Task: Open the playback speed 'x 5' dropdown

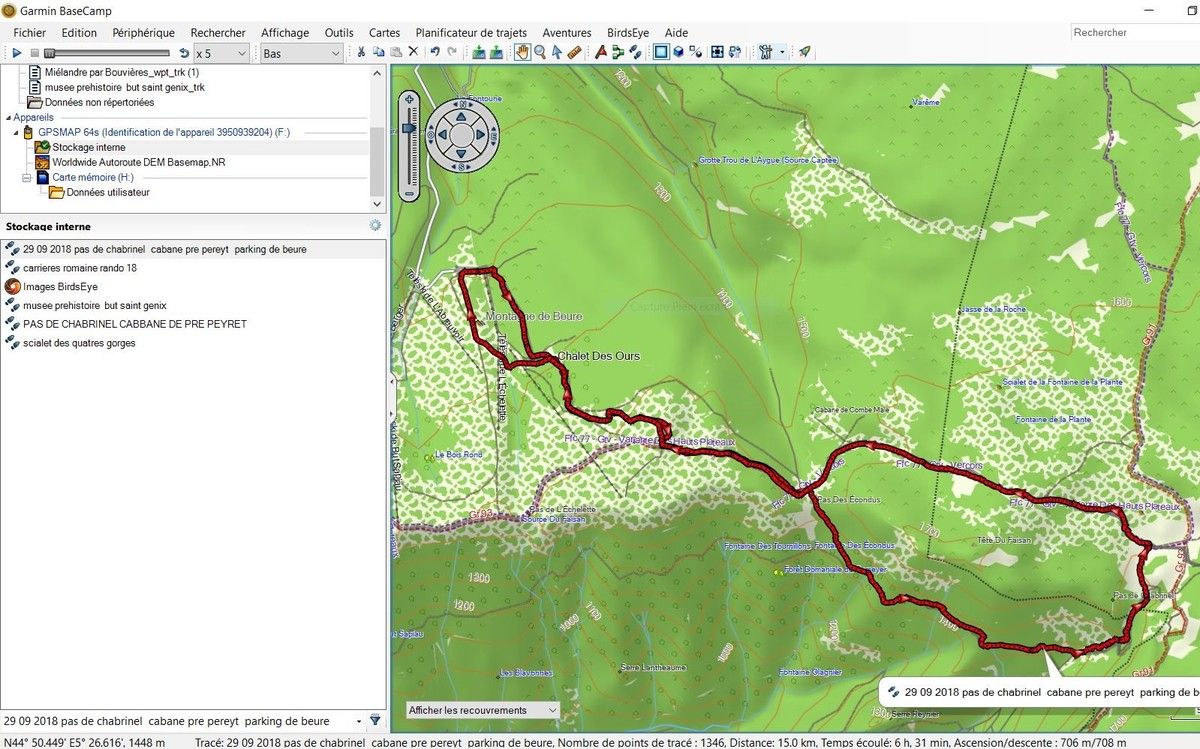Action: point(221,53)
